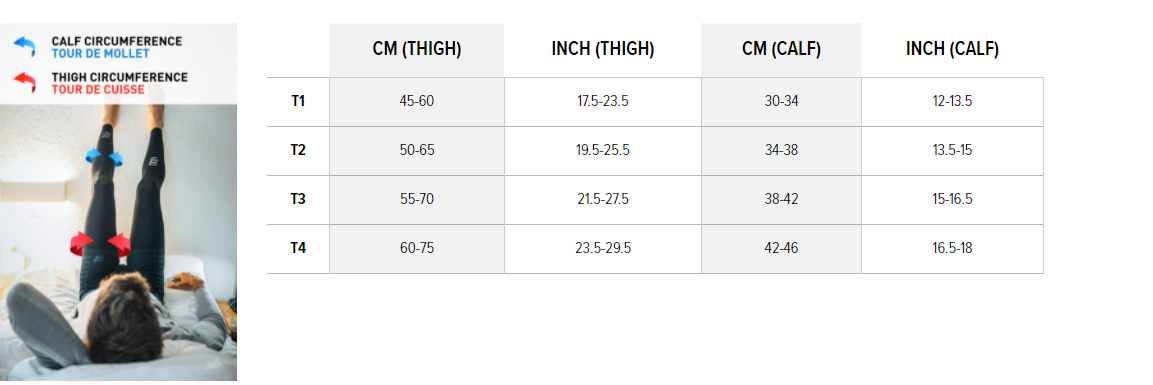Click the 16.5-18 calf inch cell
Screen dimensions: 1153x385
(x=952, y=248)
